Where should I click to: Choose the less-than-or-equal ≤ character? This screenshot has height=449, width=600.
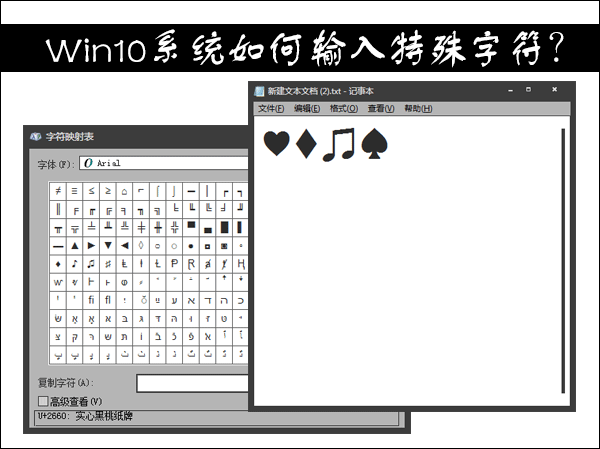point(91,191)
